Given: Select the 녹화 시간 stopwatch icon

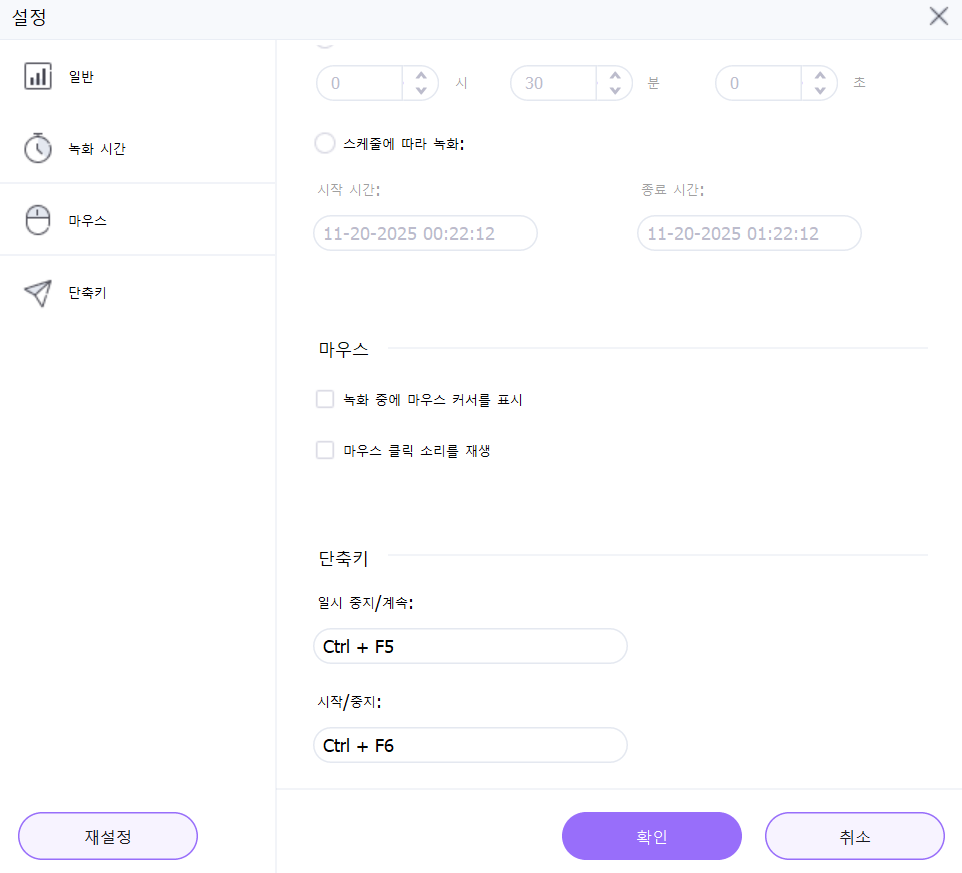Looking at the screenshot, I should click(x=38, y=147).
